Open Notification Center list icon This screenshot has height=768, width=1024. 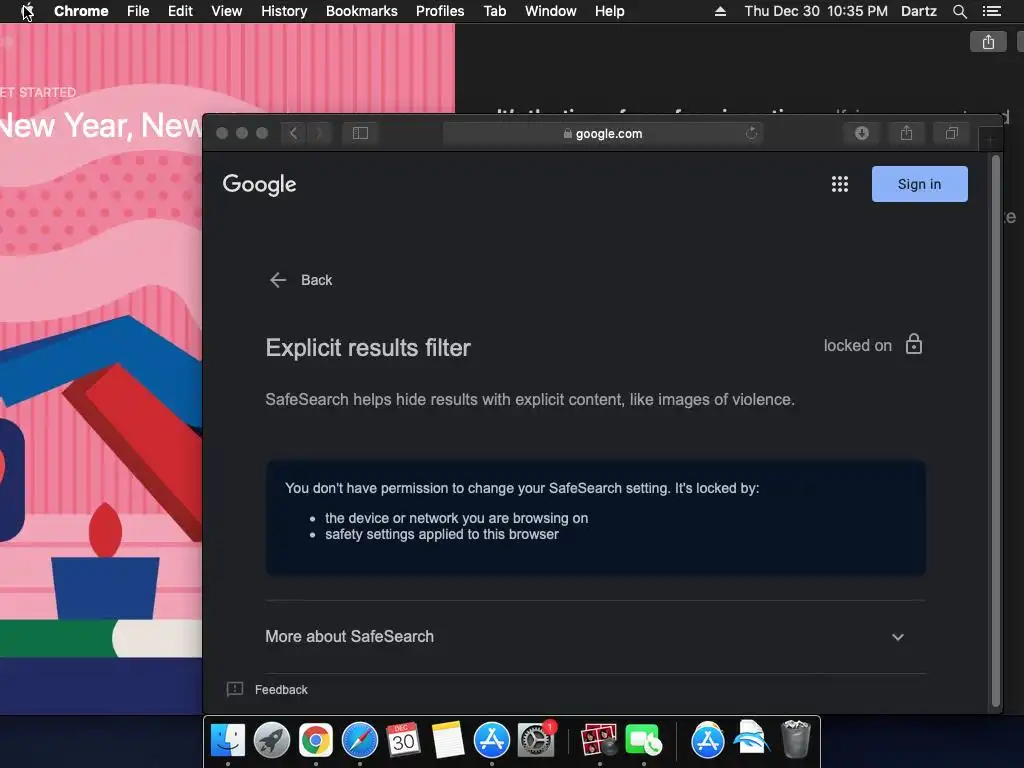point(992,11)
